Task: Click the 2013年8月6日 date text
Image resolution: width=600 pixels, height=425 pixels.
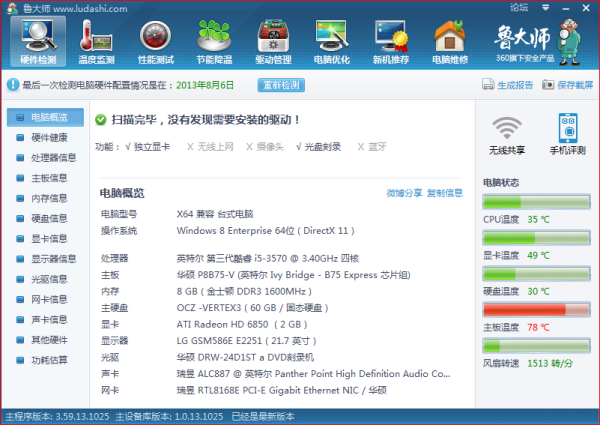Action: click(205, 85)
